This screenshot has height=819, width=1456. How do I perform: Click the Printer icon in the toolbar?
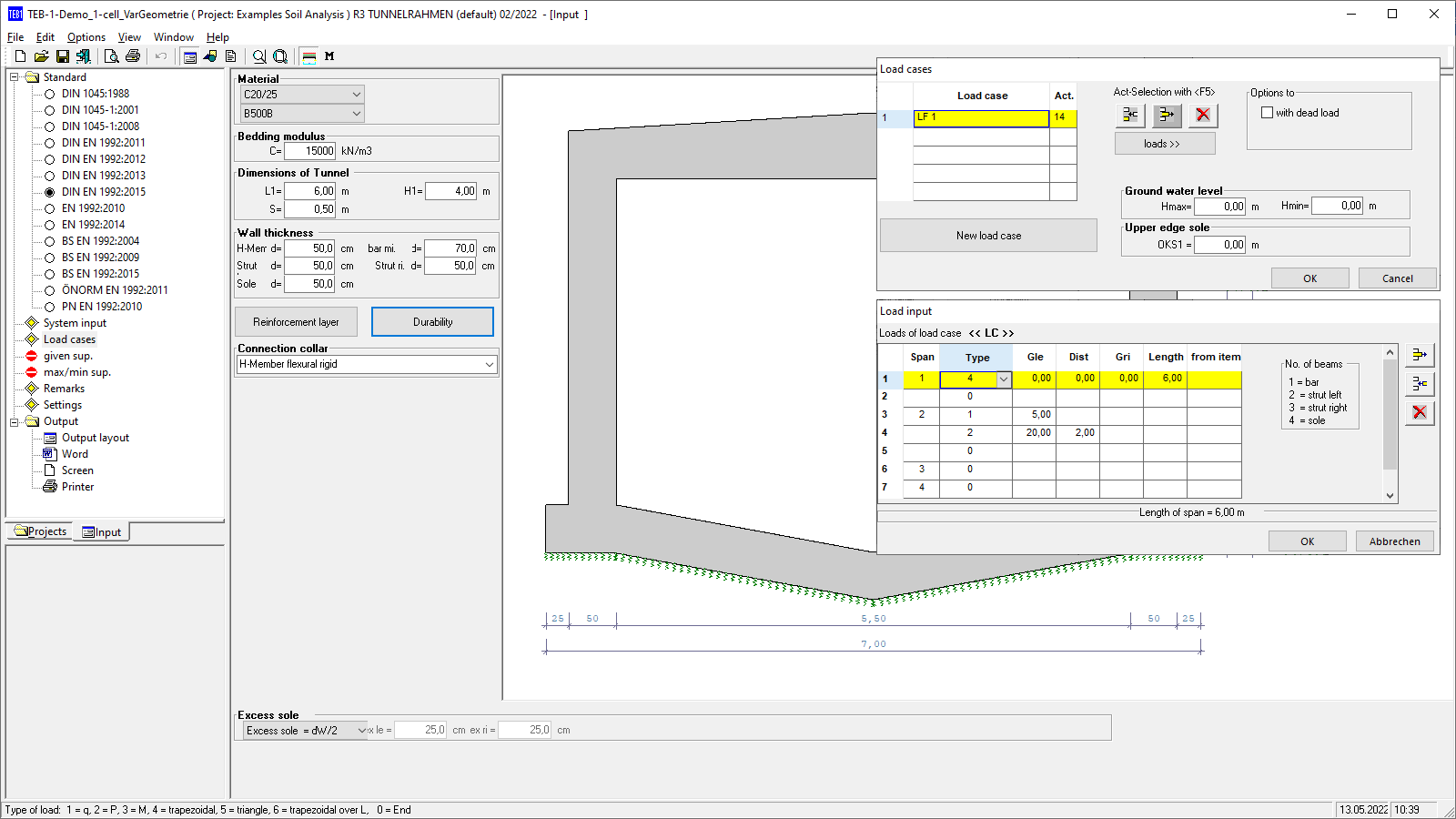(x=133, y=56)
